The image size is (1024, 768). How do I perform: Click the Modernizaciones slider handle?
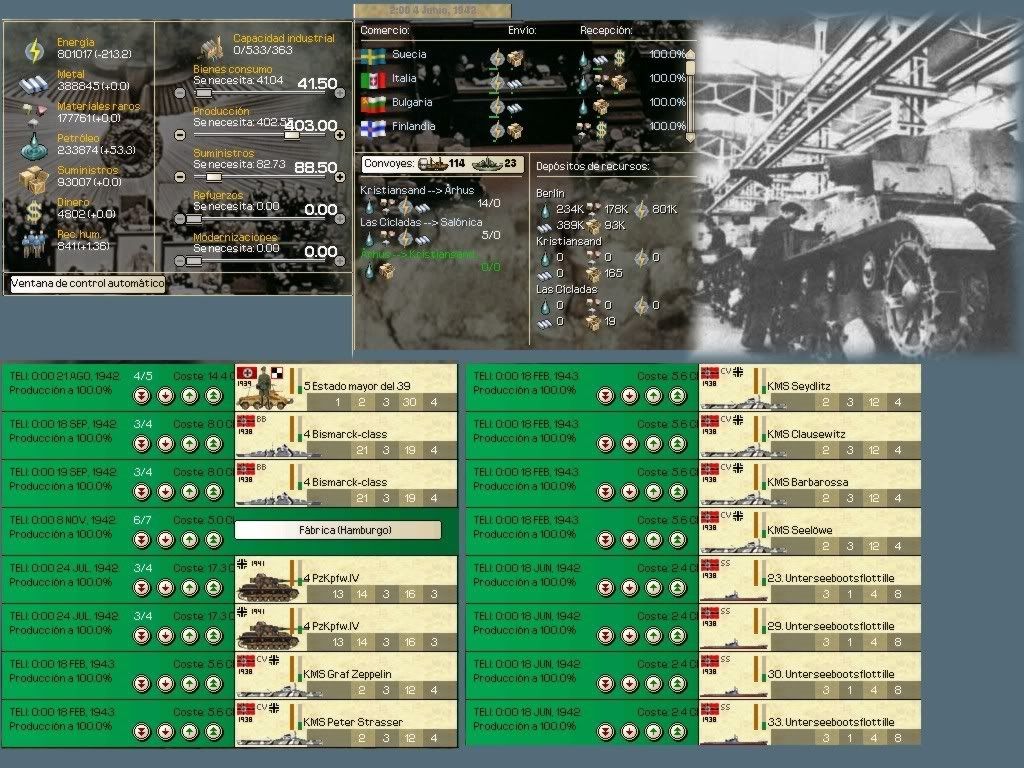coord(195,260)
